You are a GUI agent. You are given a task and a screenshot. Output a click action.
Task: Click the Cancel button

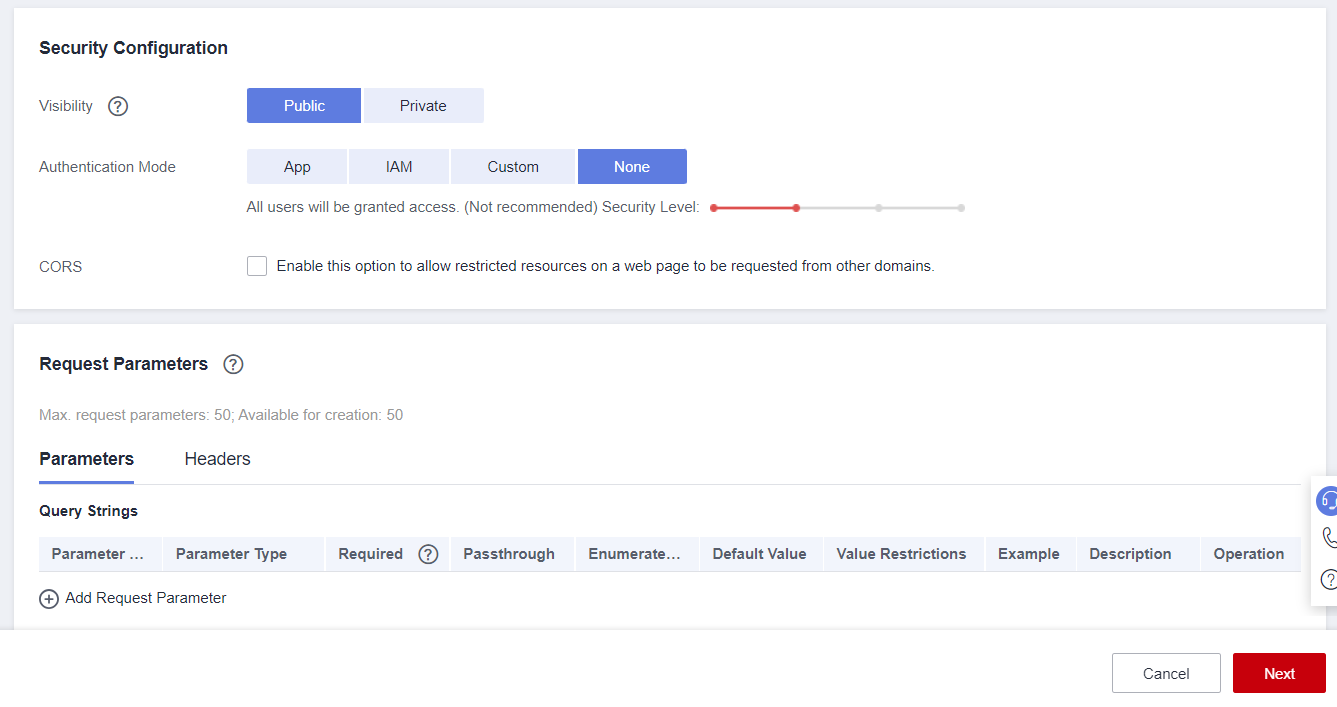pyautogui.click(x=1166, y=673)
